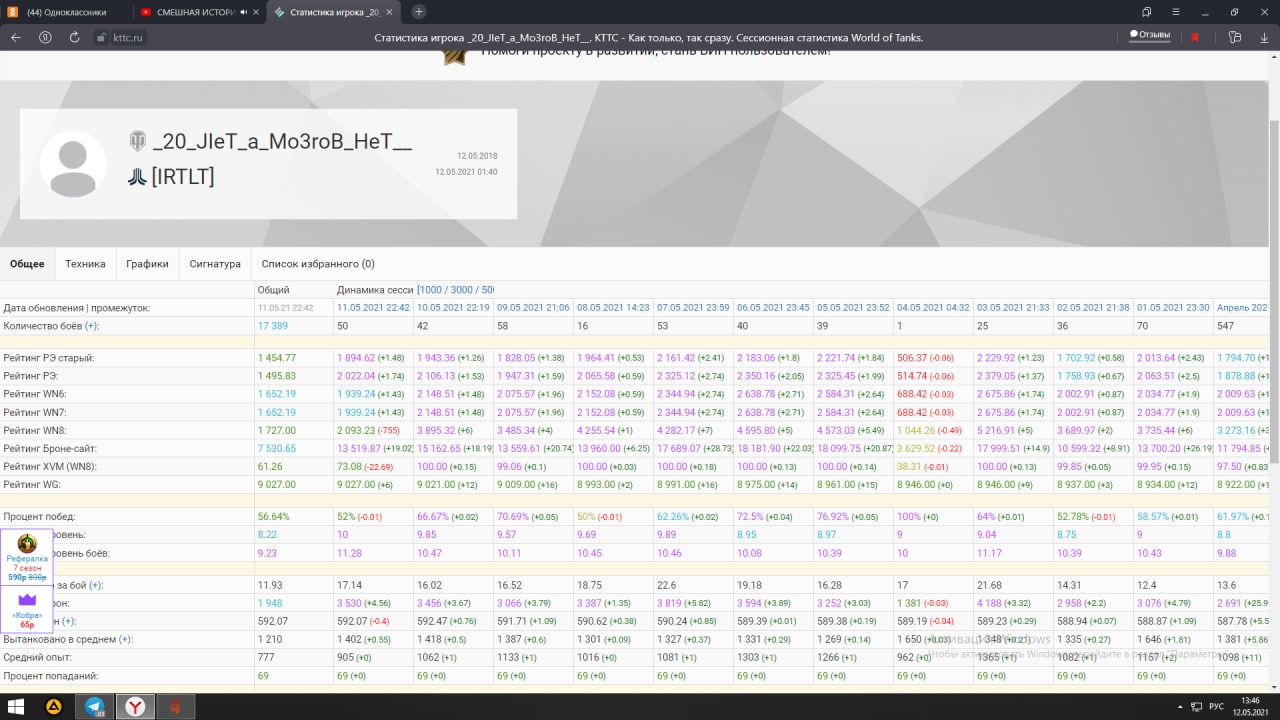Image resolution: width=1280 pixels, height=720 pixels.
Task: Expand (+) next to за бой row
Action: pyautogui.click(x=96, y=585)
